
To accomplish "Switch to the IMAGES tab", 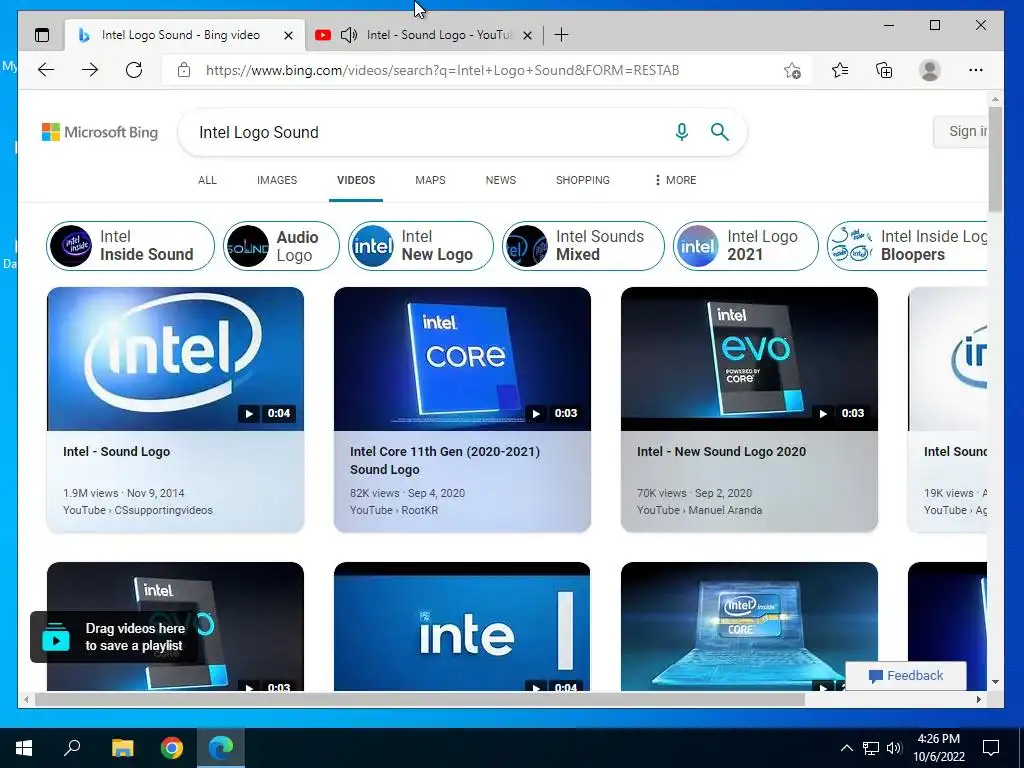I will pos(277,180).
